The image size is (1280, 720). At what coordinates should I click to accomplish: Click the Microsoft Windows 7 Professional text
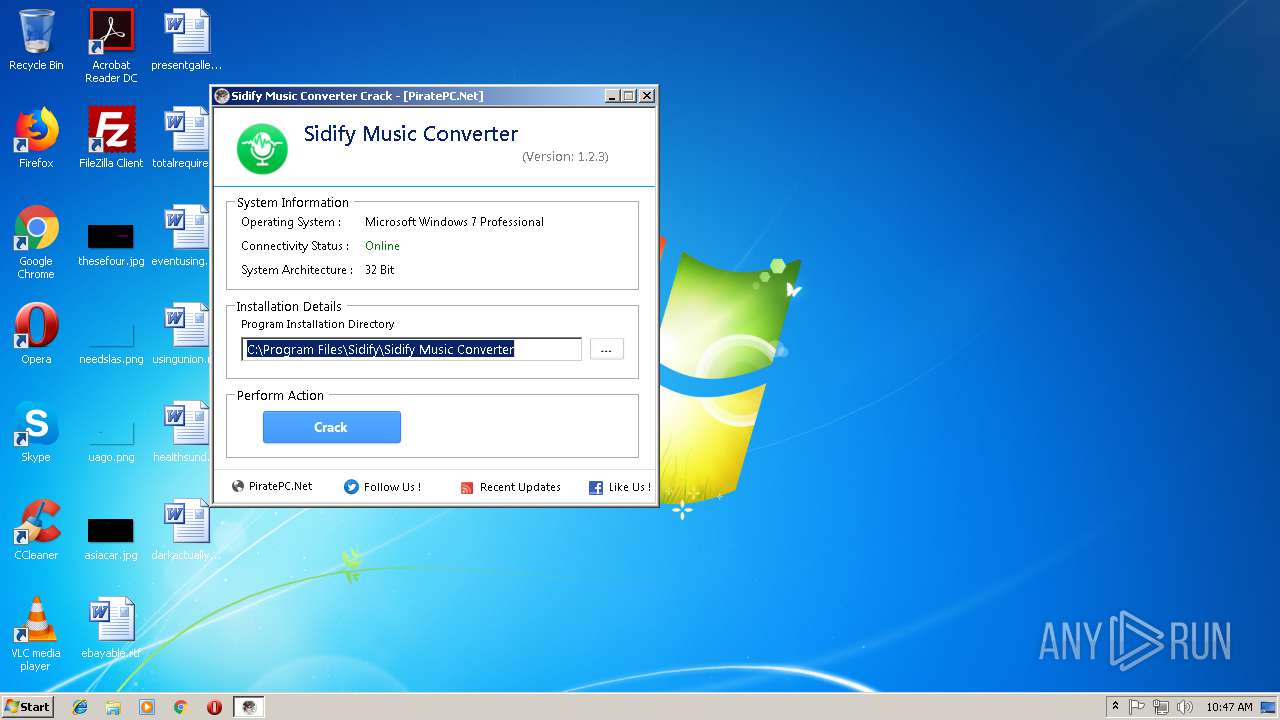pyautogui.click(x=454, y=222)
